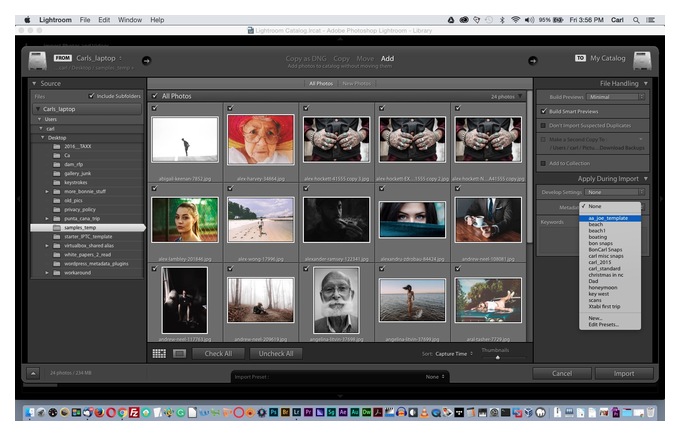This screenshot has height=436, width=680.
Task: Open Build Previews Minimal dropdown
Action: pos(616,97)
